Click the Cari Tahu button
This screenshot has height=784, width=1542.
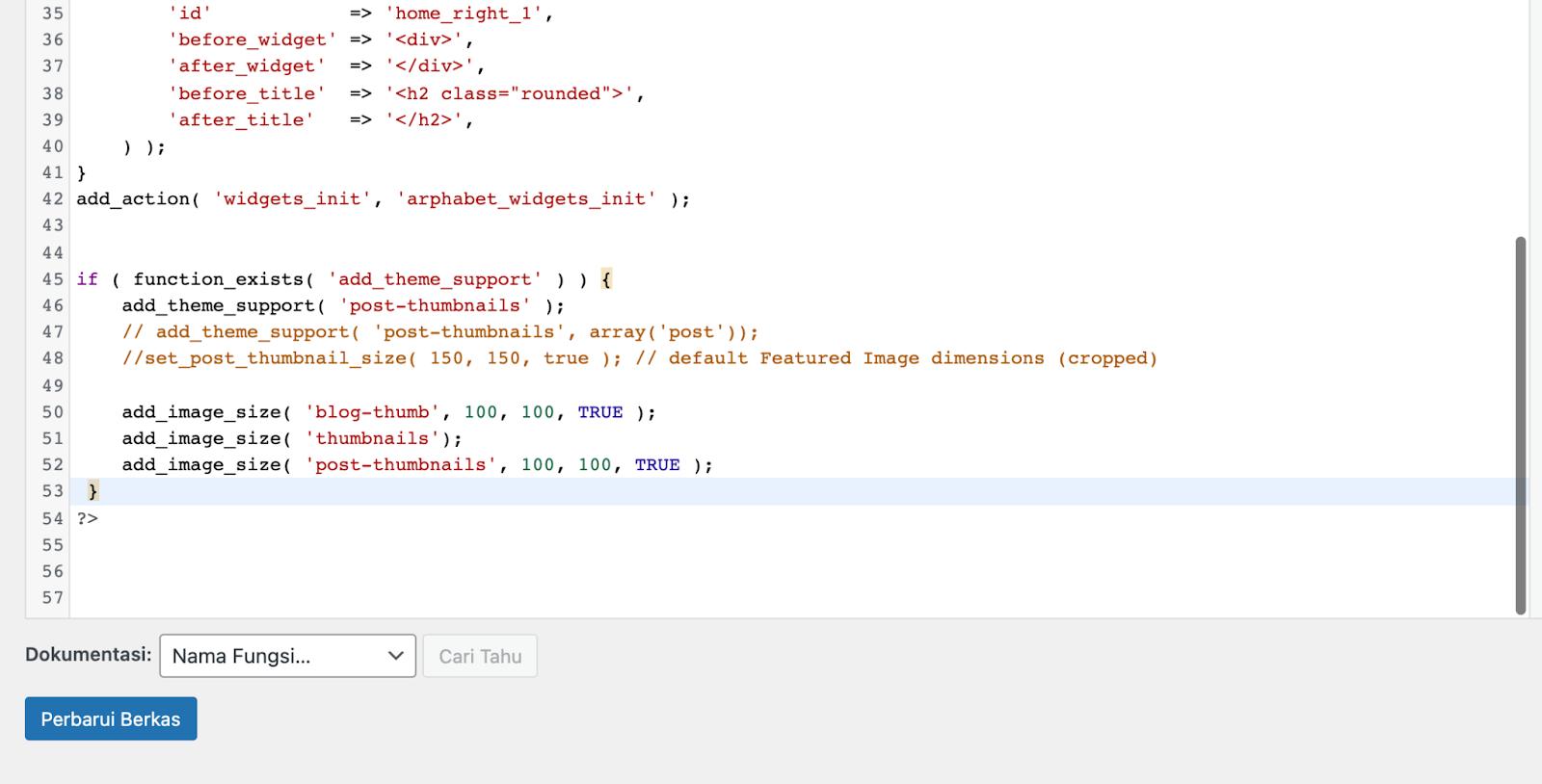pos(480,656)
